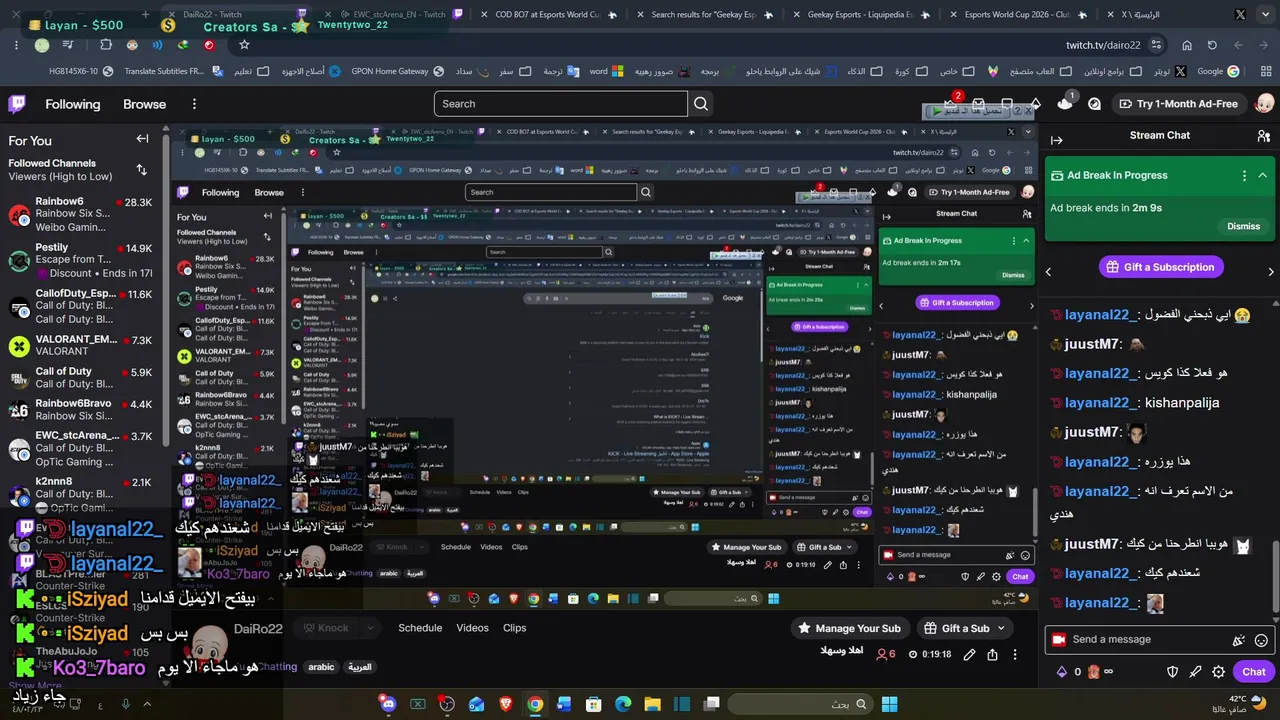Screen dimensions: 1280x720
Task: Open Microsoft Word from the taskbar
Action: [x=565, y=704]
